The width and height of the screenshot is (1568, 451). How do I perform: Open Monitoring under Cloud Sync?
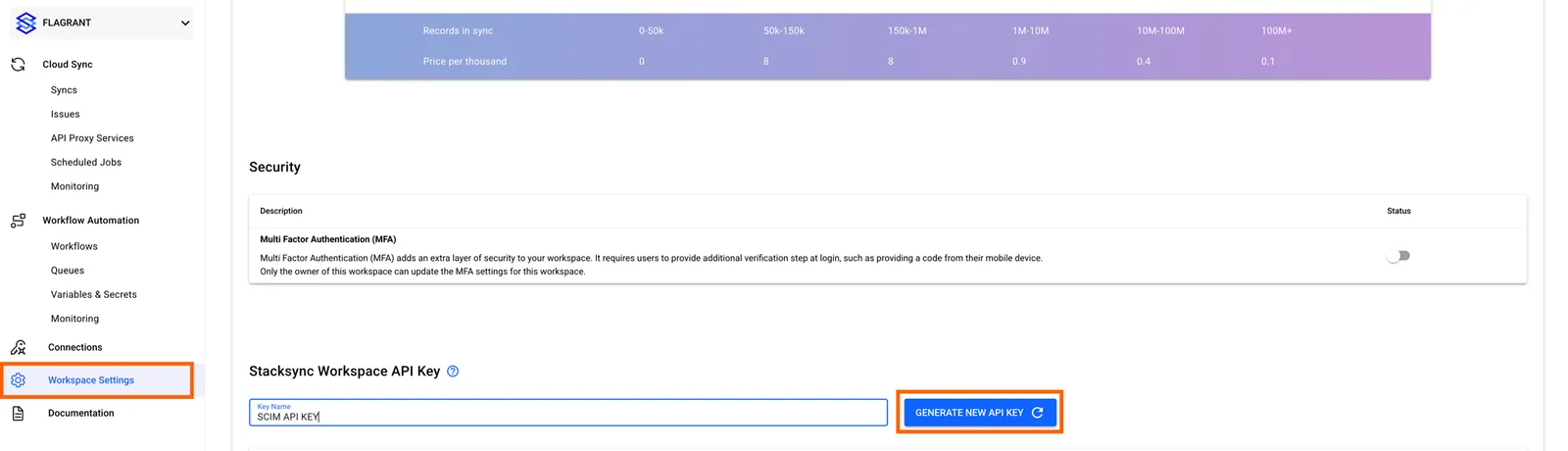[74, 186]
